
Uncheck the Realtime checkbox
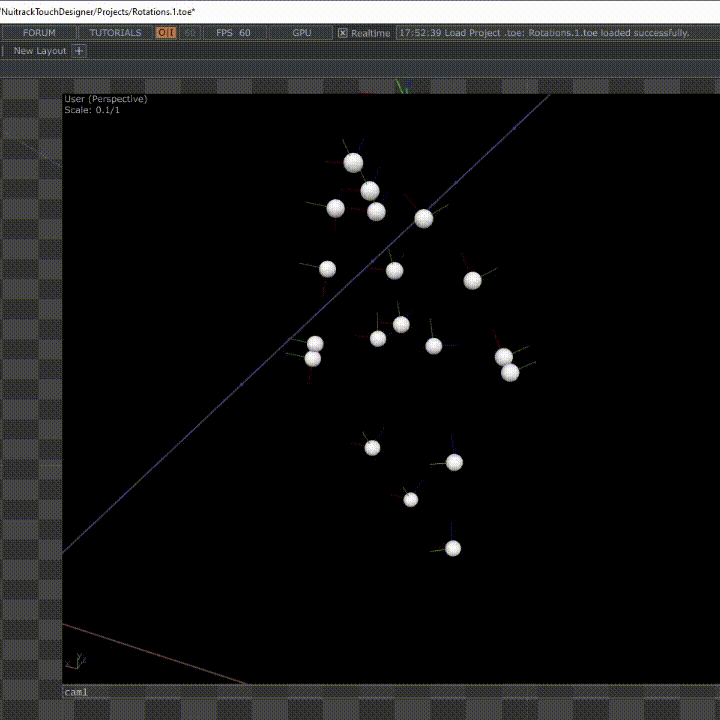(343, 33)
